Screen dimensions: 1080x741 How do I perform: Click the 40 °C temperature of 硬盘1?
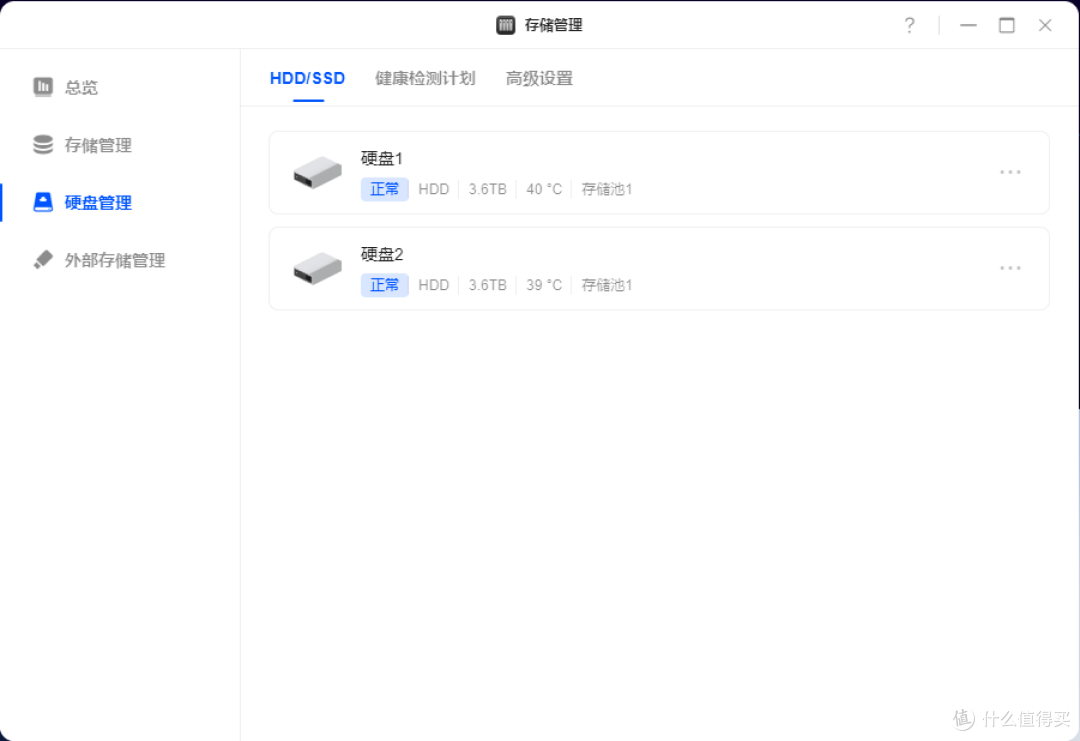pos(544,189)
